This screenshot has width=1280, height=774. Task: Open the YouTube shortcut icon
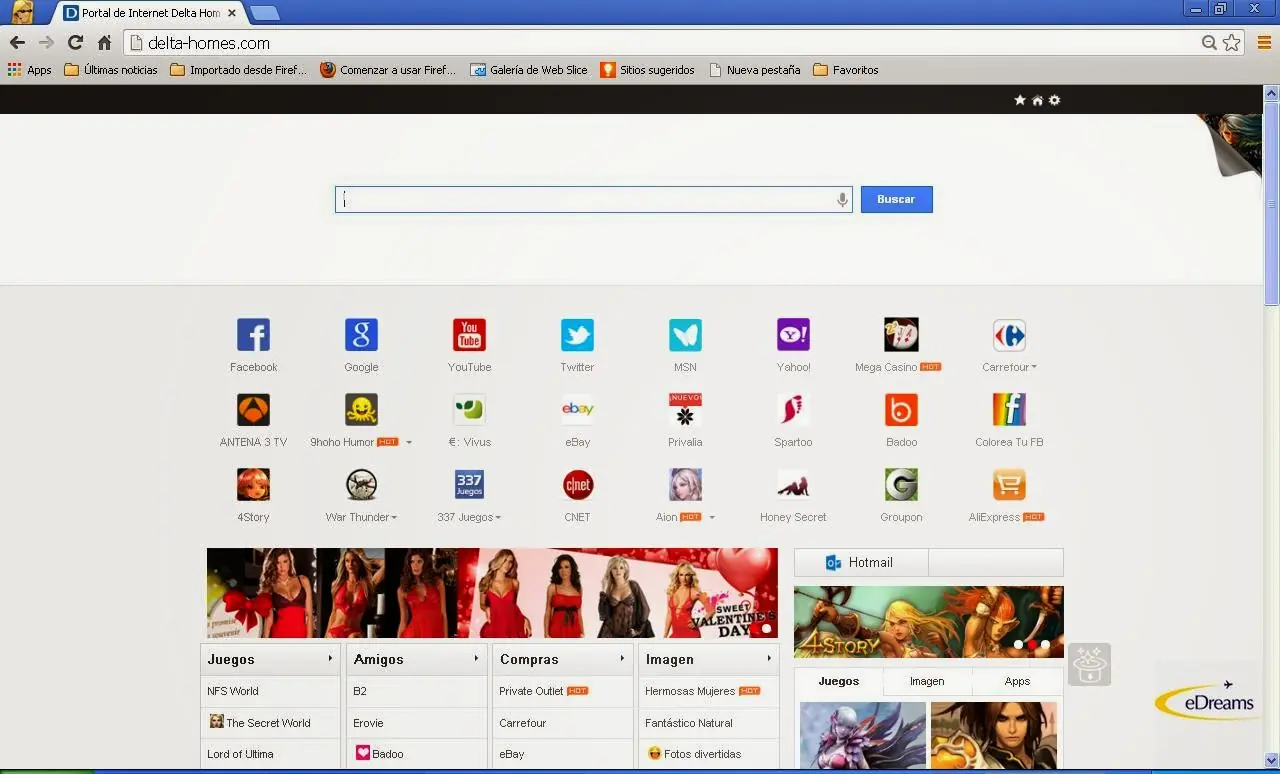469,334
